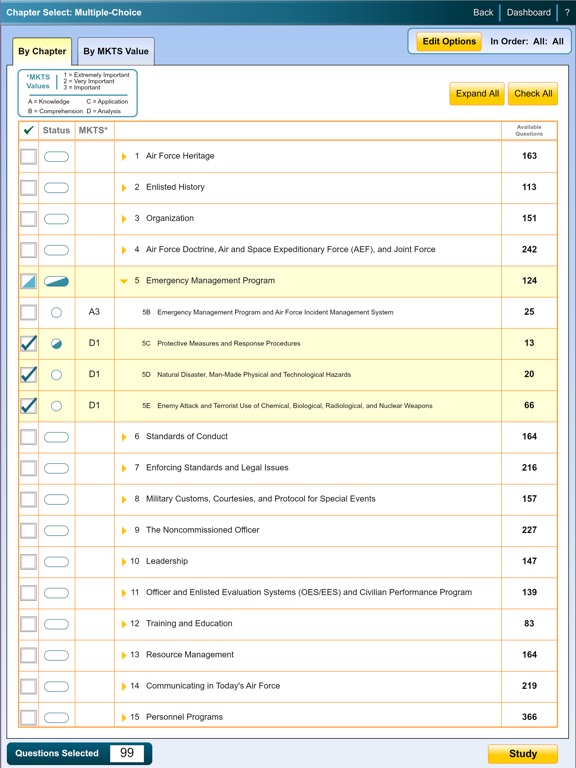Select the By Chapter tab
Screen dimensions: 576x768
coord(42,51)
